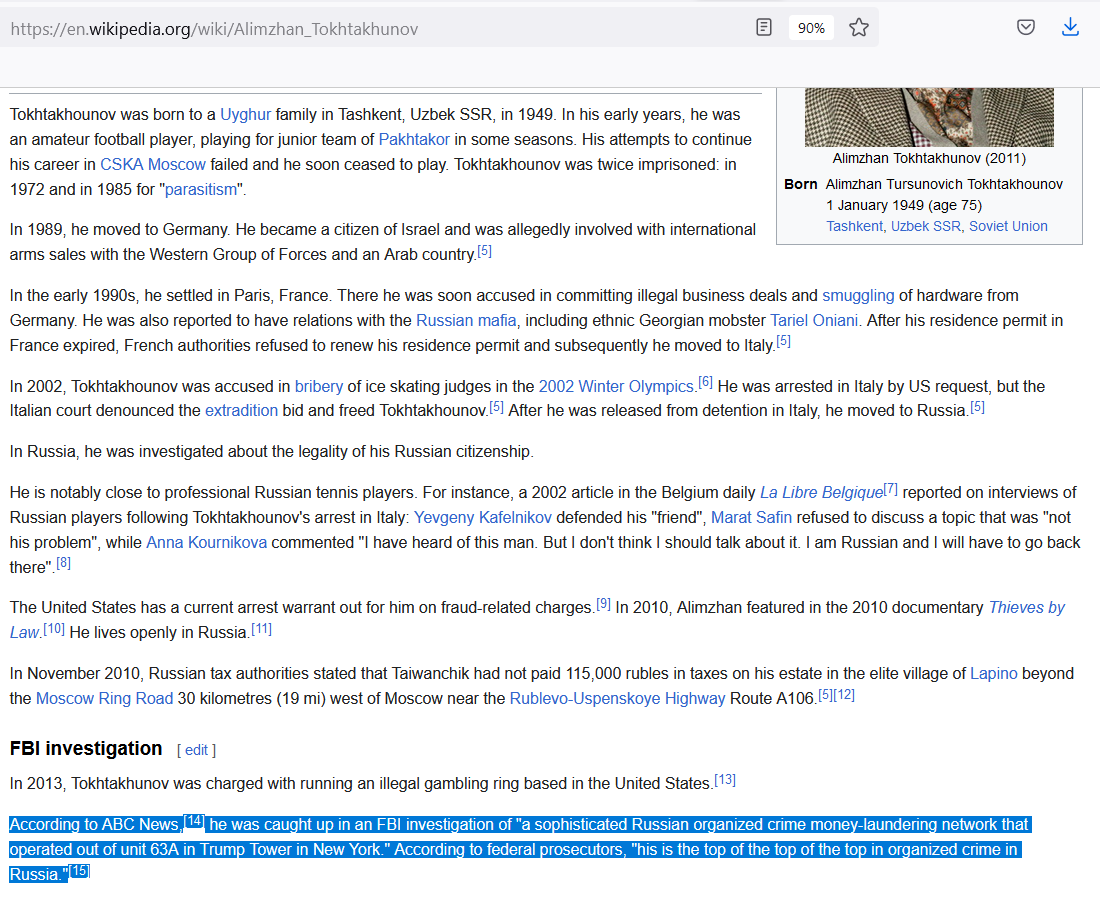Click the FBI investigation heading
This screenshot has height=901, width=1100.
[86, 749]
